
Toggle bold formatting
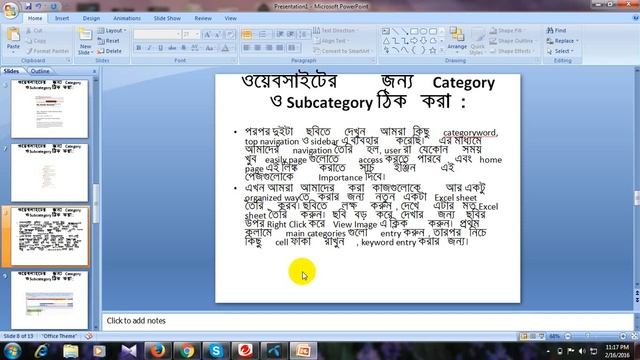click(x=139, y=48)
